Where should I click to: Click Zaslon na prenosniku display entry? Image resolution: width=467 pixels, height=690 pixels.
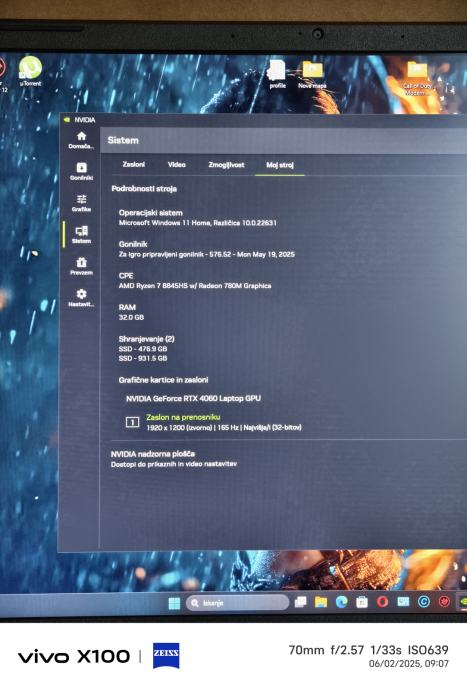tap(183, 417)
